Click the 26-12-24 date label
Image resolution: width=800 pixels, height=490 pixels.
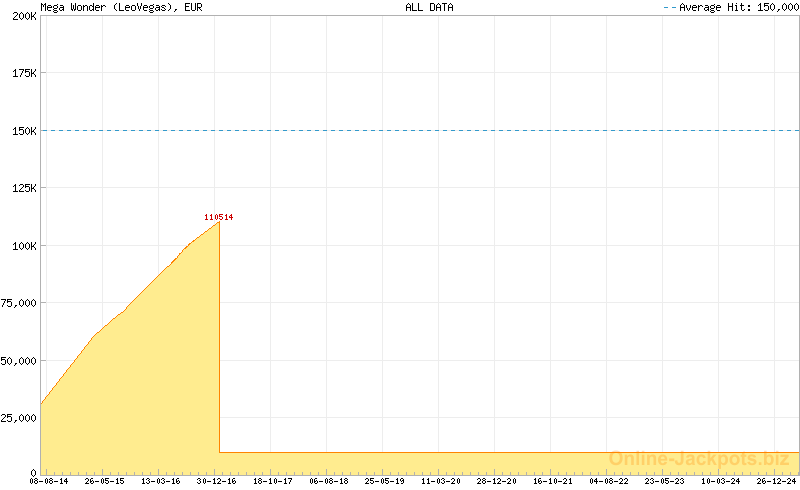[x=776, y=481]
